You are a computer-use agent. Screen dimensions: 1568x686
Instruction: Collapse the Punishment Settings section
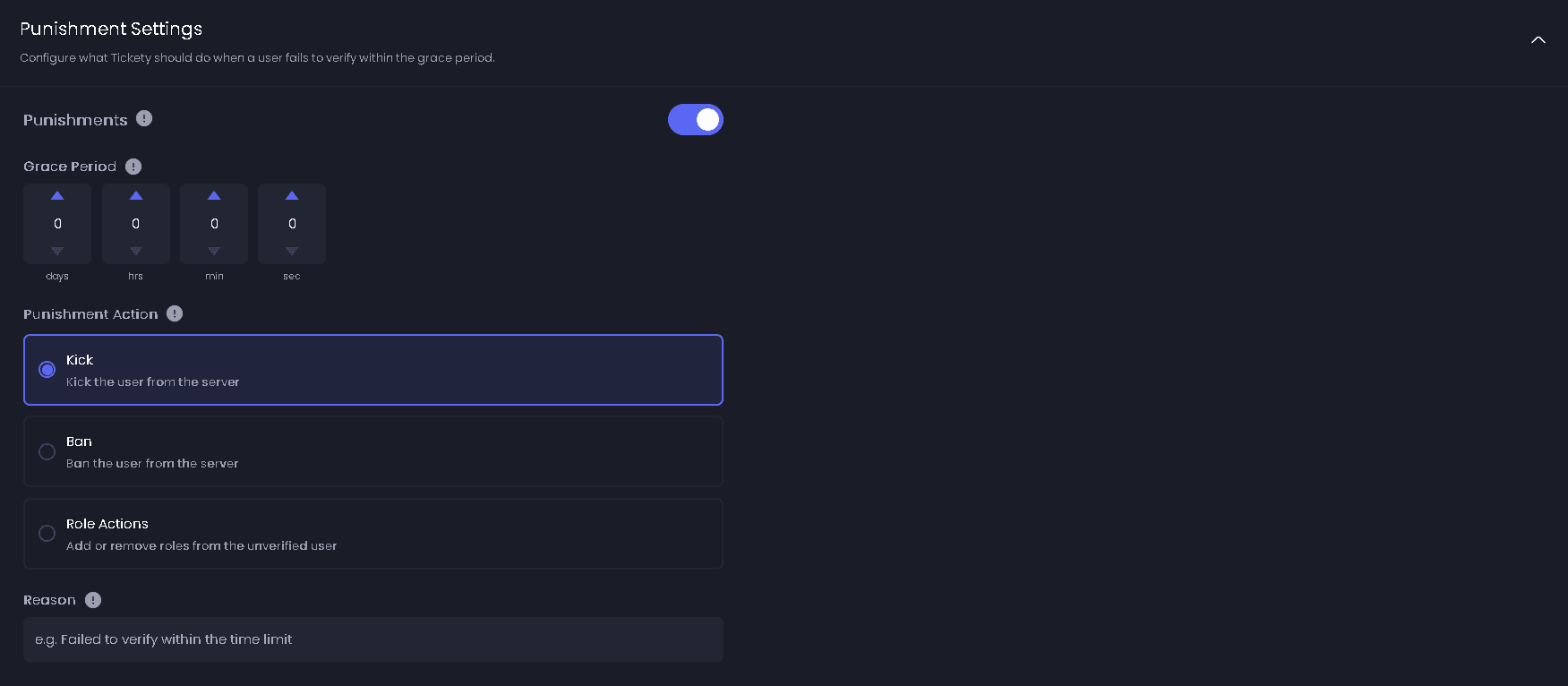click(1538, 39)
